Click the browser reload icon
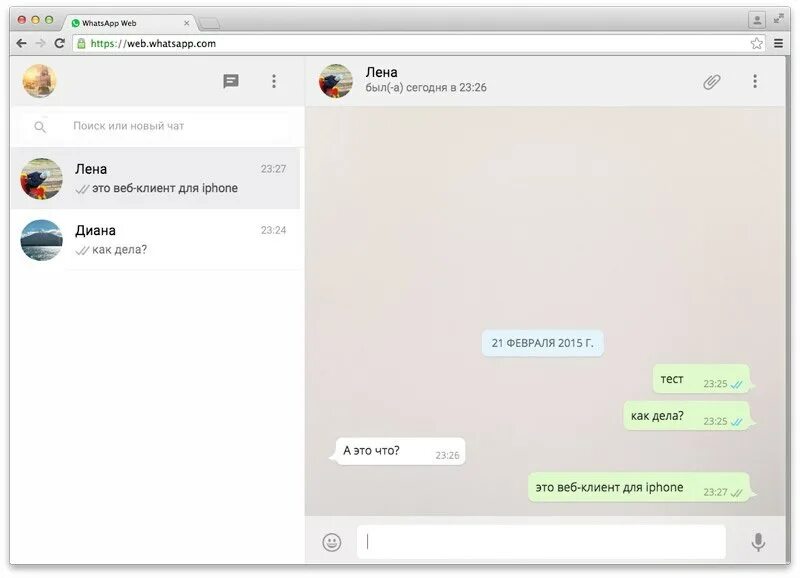The height and width of the screenshot is (578, 800). tap(60, 43)
